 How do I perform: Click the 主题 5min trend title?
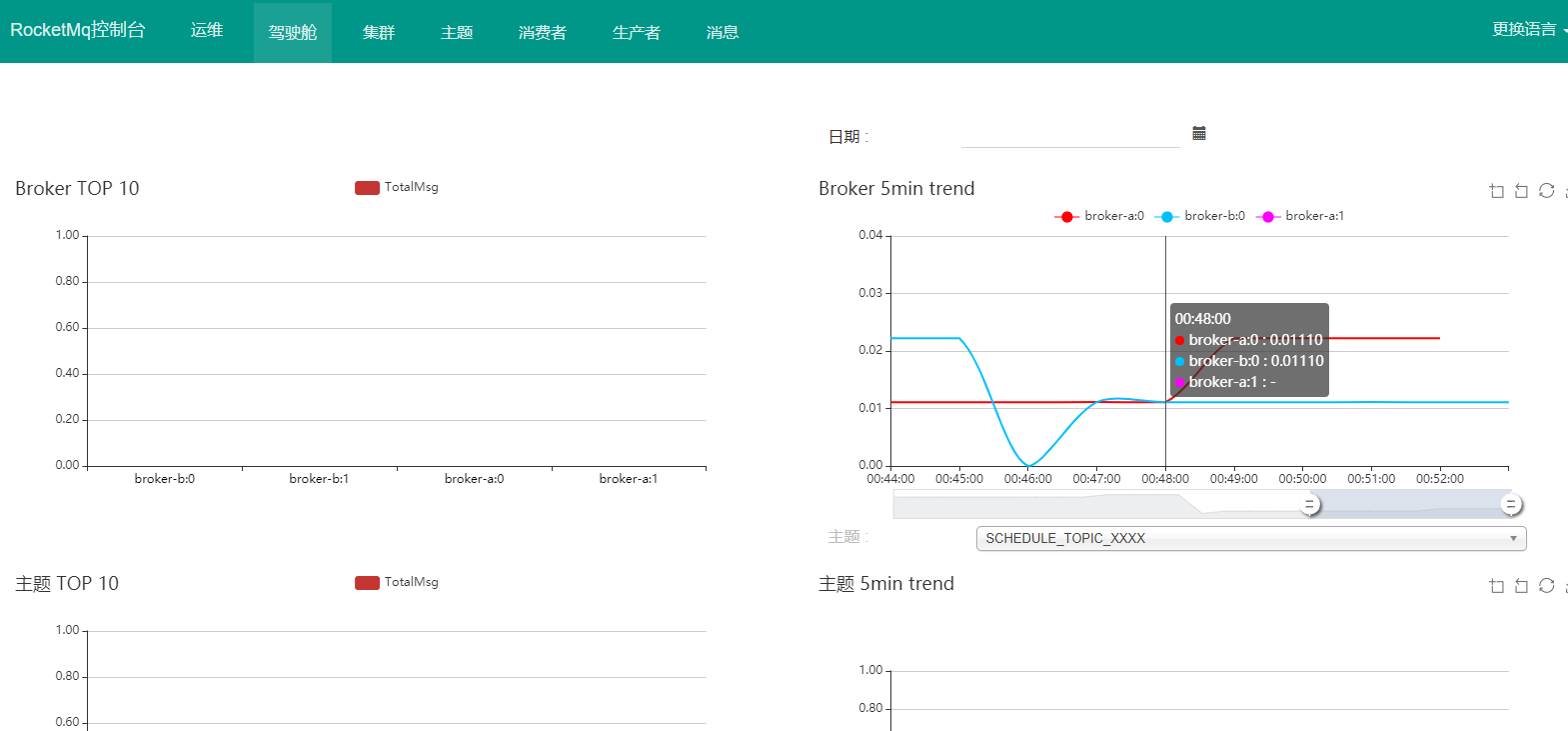point(886,583)
